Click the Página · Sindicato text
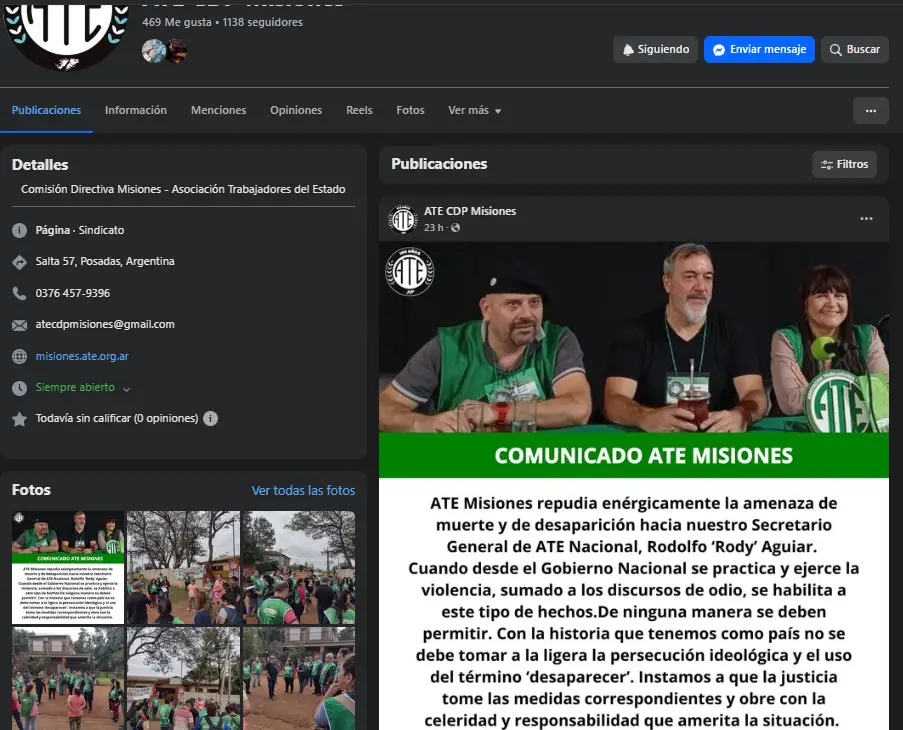 pos(80,230)
